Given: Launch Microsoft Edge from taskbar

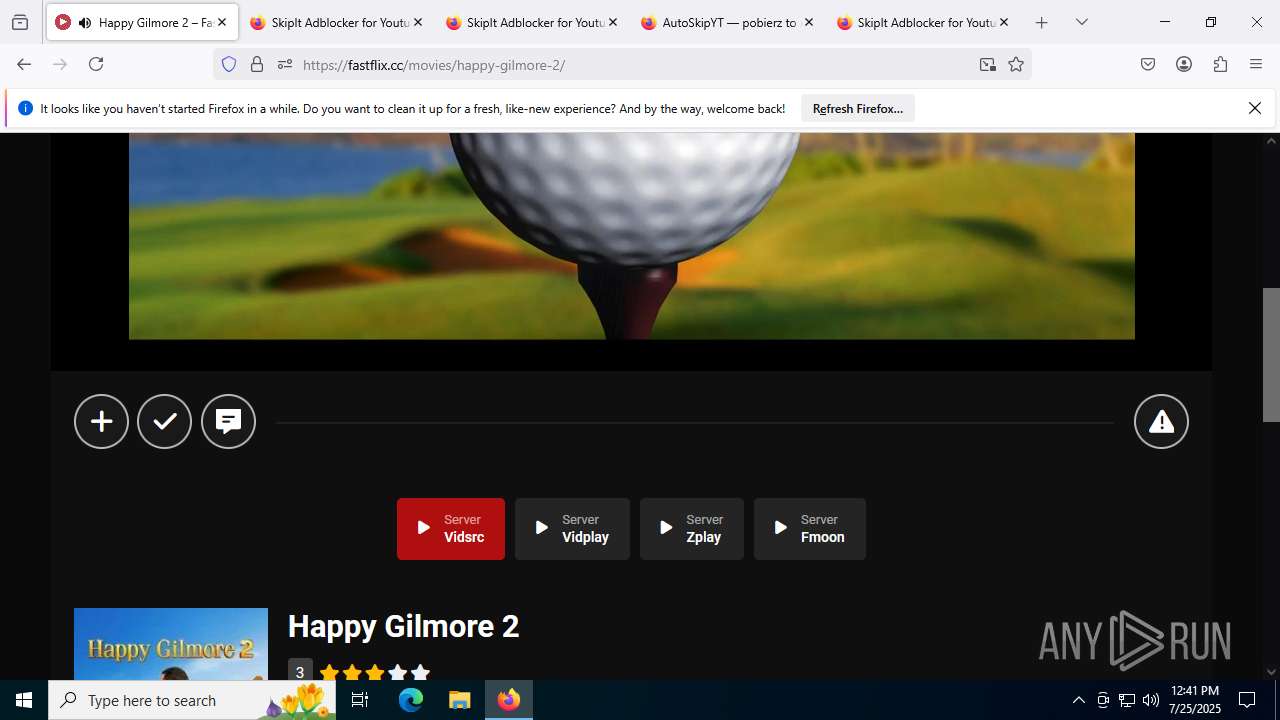Looking at the screenshot, I should pyautogui.click(x=411, y=700).
